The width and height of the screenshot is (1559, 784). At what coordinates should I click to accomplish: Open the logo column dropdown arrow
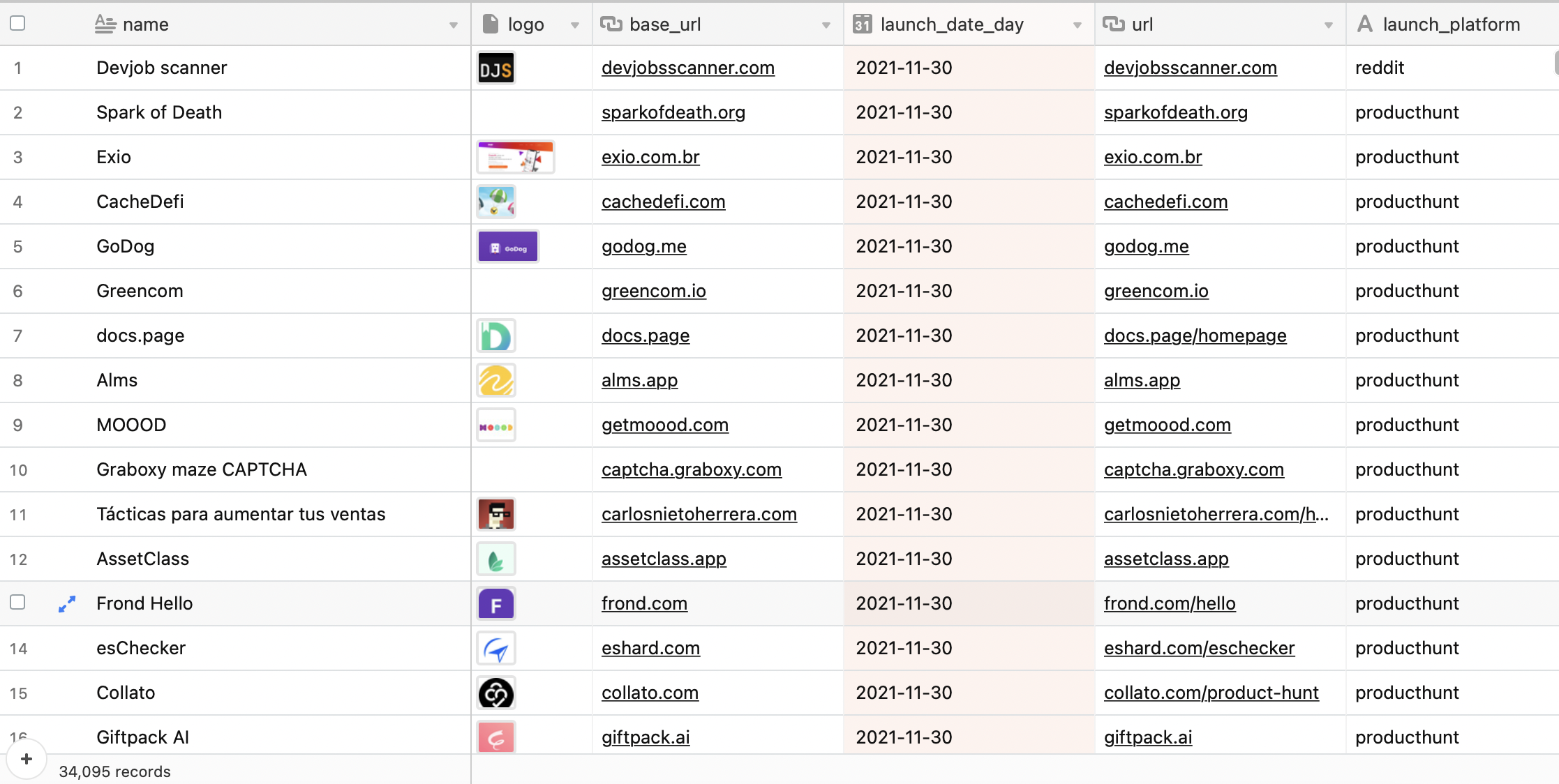coord(575,25)
